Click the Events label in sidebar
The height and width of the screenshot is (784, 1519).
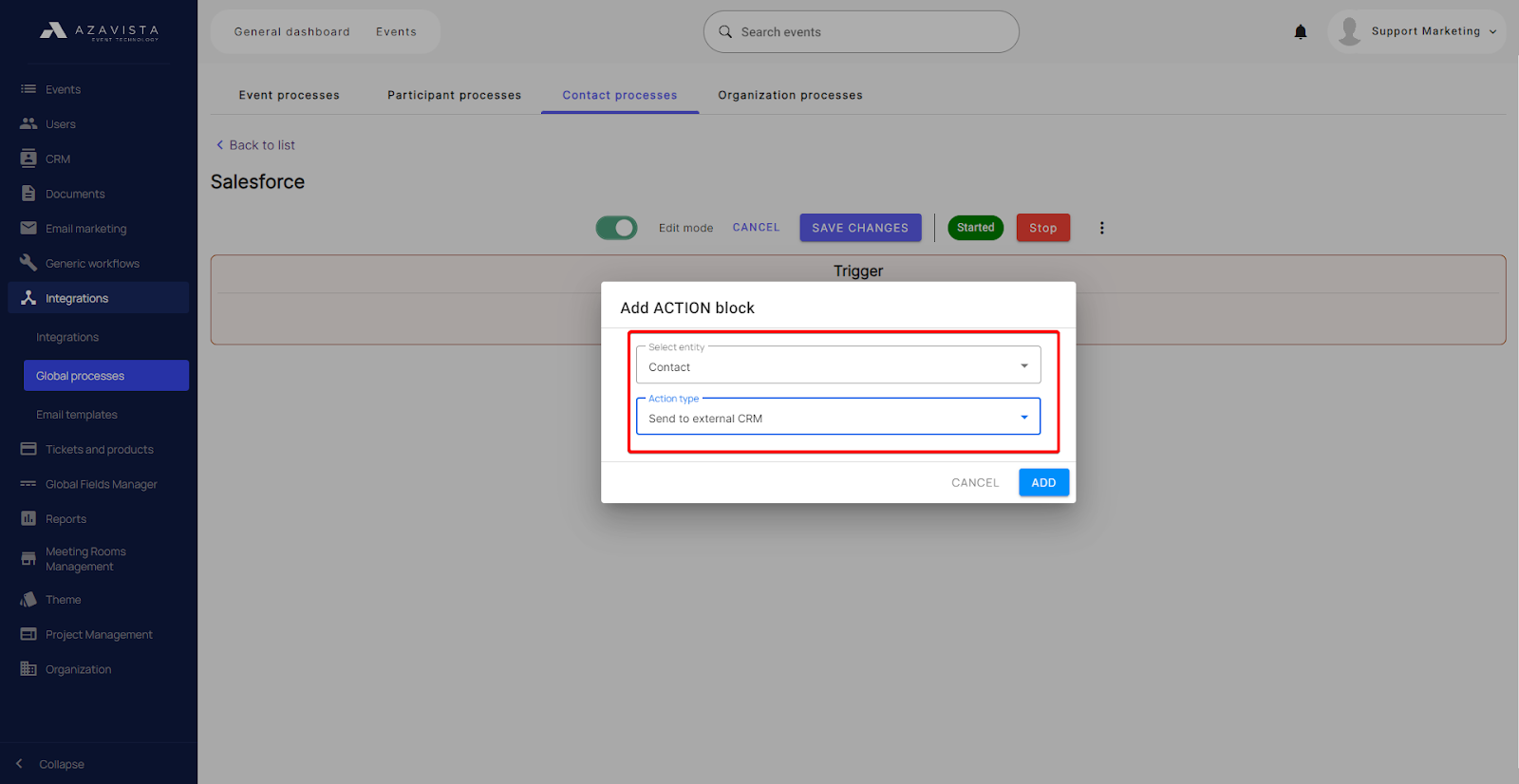pos(64,89)
